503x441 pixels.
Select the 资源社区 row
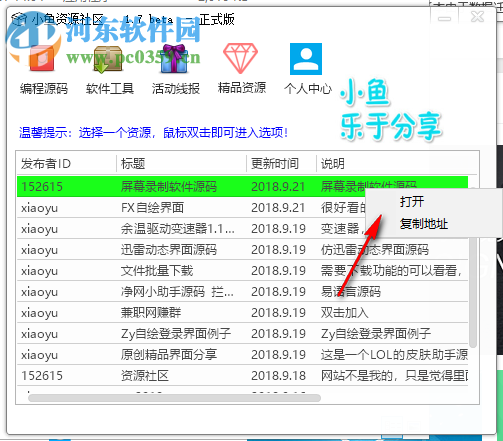(x=242, y=376)
